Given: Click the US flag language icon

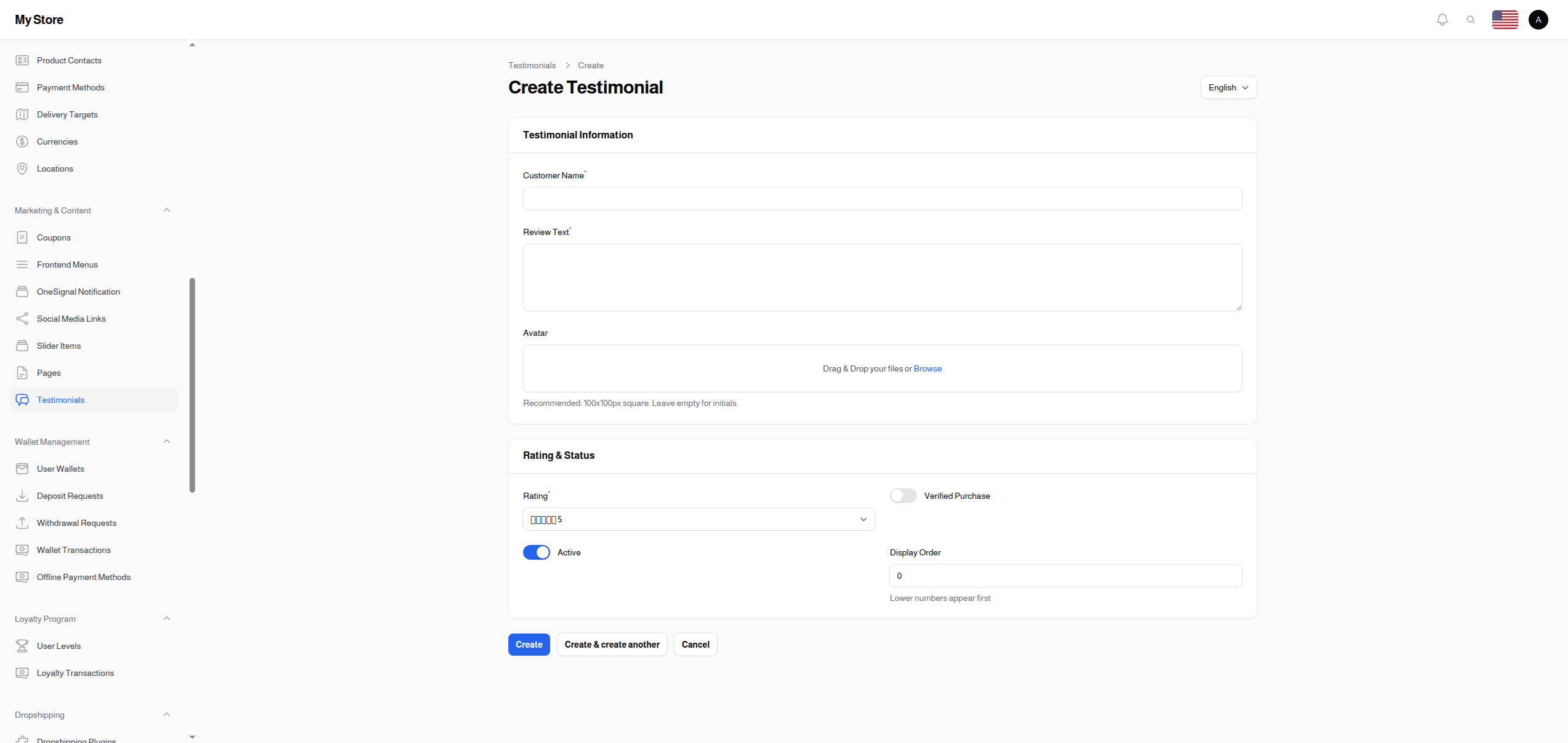Looking at the screenshot, I should pyautogui.click(x=1505, y=20).
